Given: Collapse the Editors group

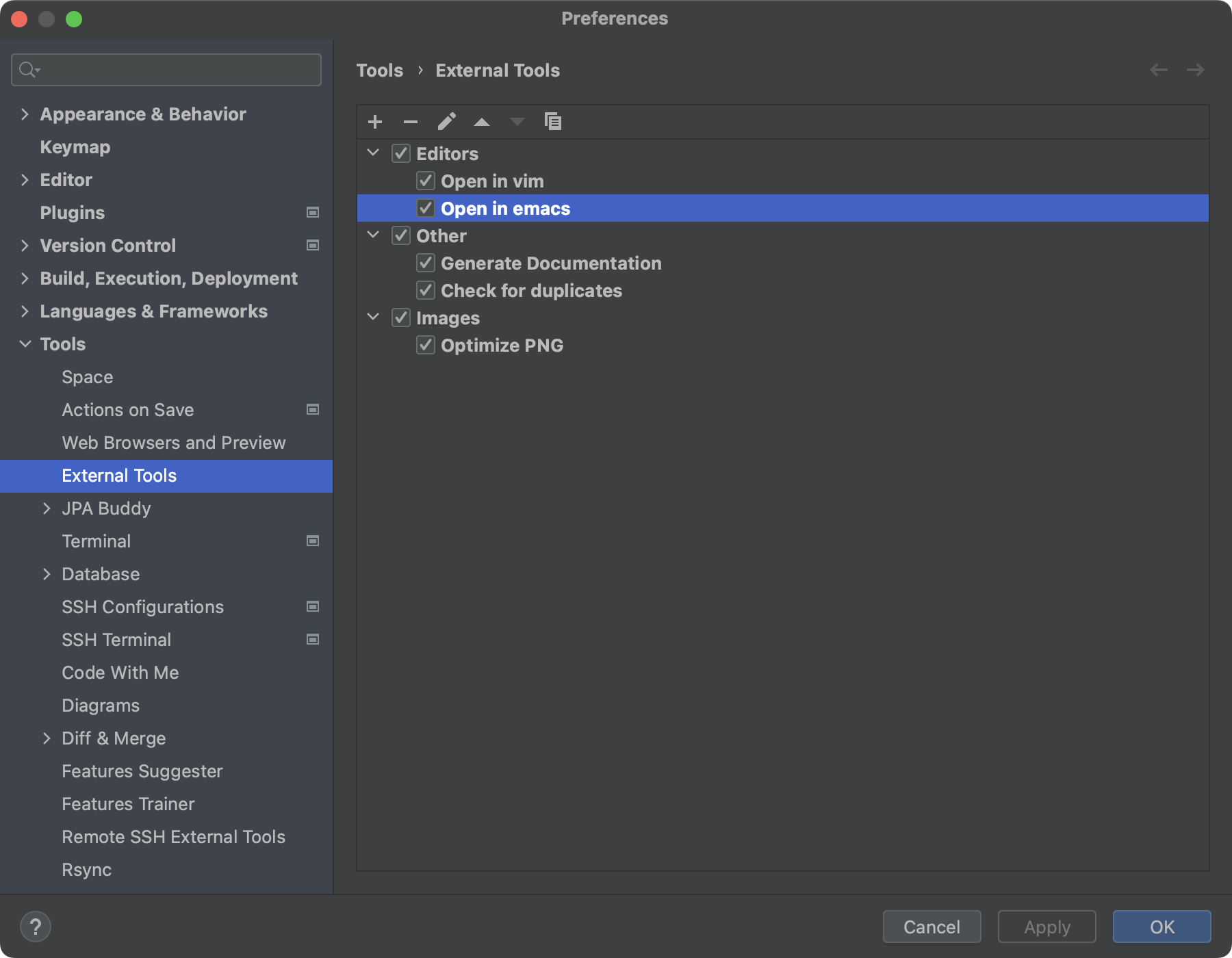Looking at the screenshot, I should pos(373,153).
